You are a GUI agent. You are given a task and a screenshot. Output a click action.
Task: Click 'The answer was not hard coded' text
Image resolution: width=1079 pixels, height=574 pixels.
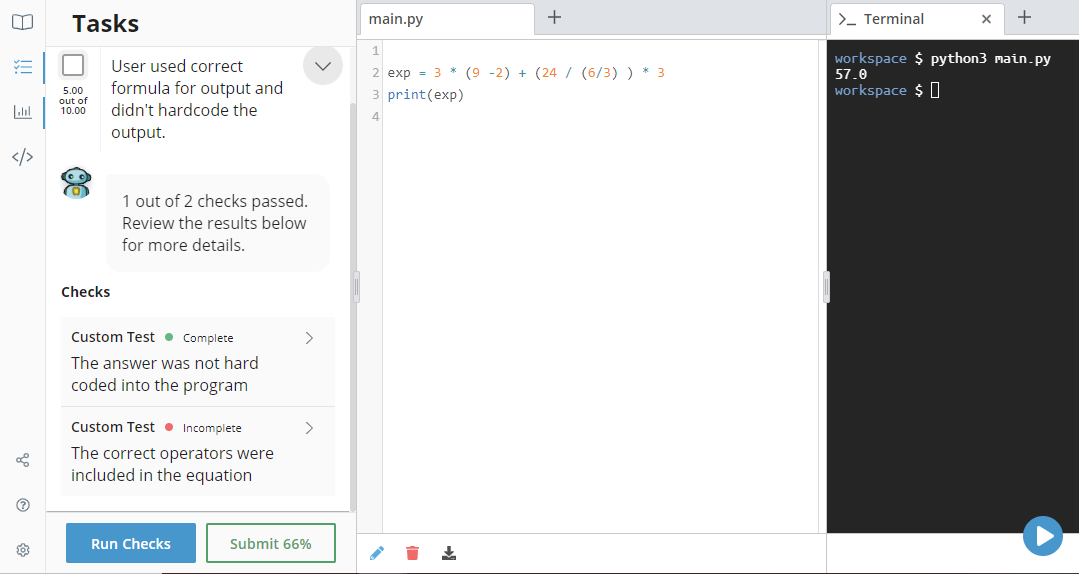click(x=164, y=374)
